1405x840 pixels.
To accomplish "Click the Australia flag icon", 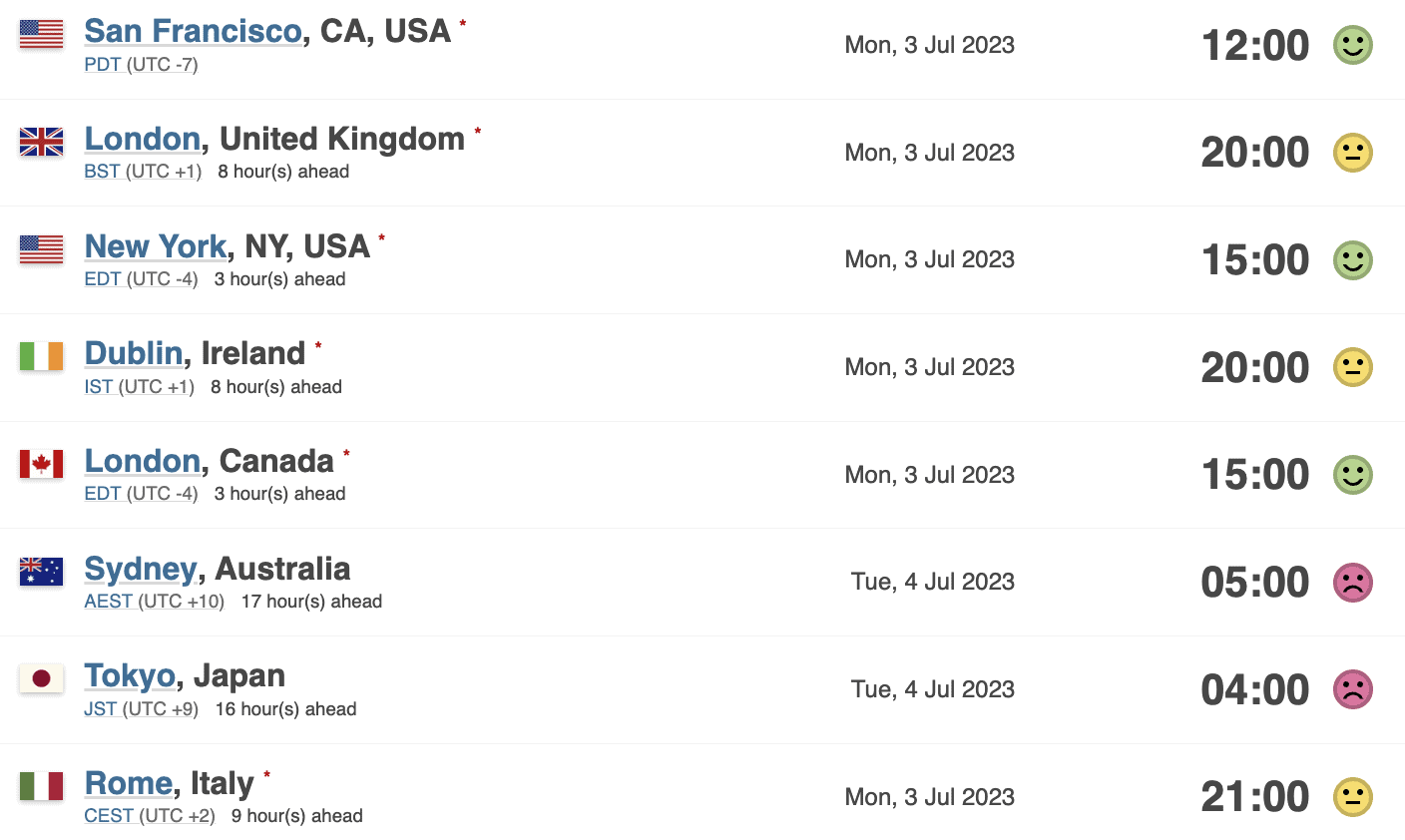I will click(x=41, y=571).
